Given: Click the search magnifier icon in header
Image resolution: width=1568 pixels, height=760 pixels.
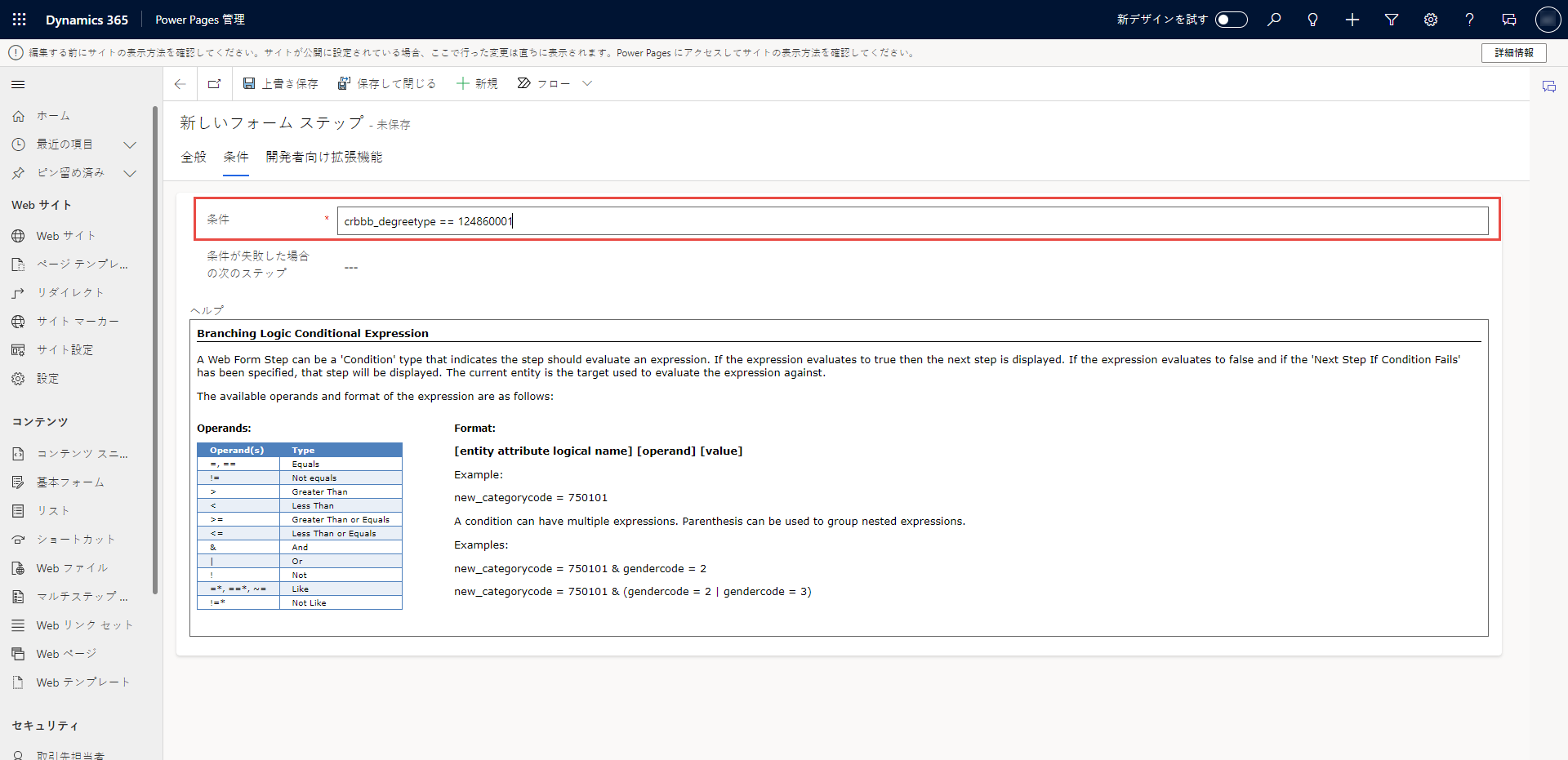Looking at the screenshot, I should tap(1274, 20).
